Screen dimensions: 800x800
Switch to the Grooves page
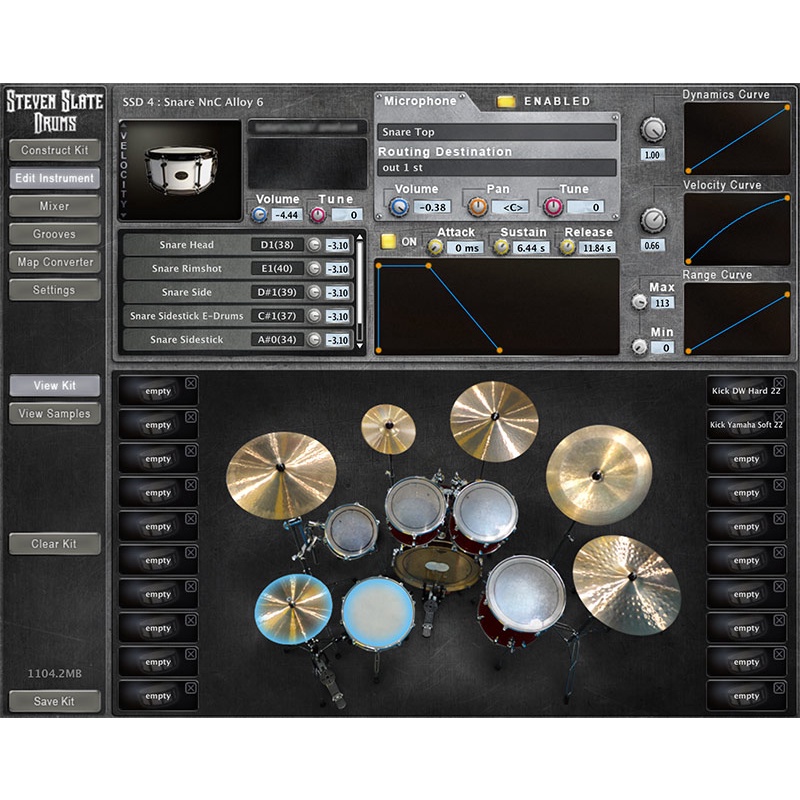54,234
